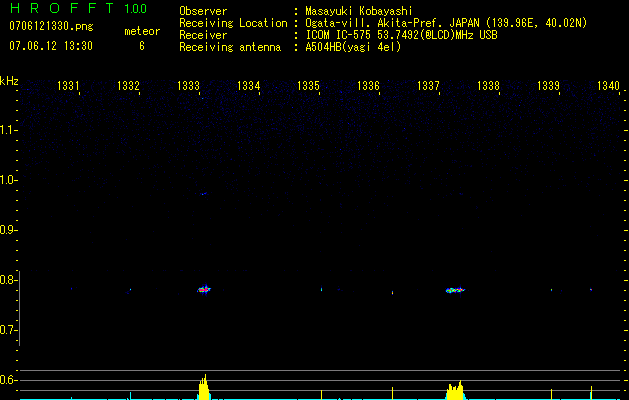This screenshot has height=400, width=629.
Task: Click the 1.0 kHz frequency label
Action: (x=8, y=180)
